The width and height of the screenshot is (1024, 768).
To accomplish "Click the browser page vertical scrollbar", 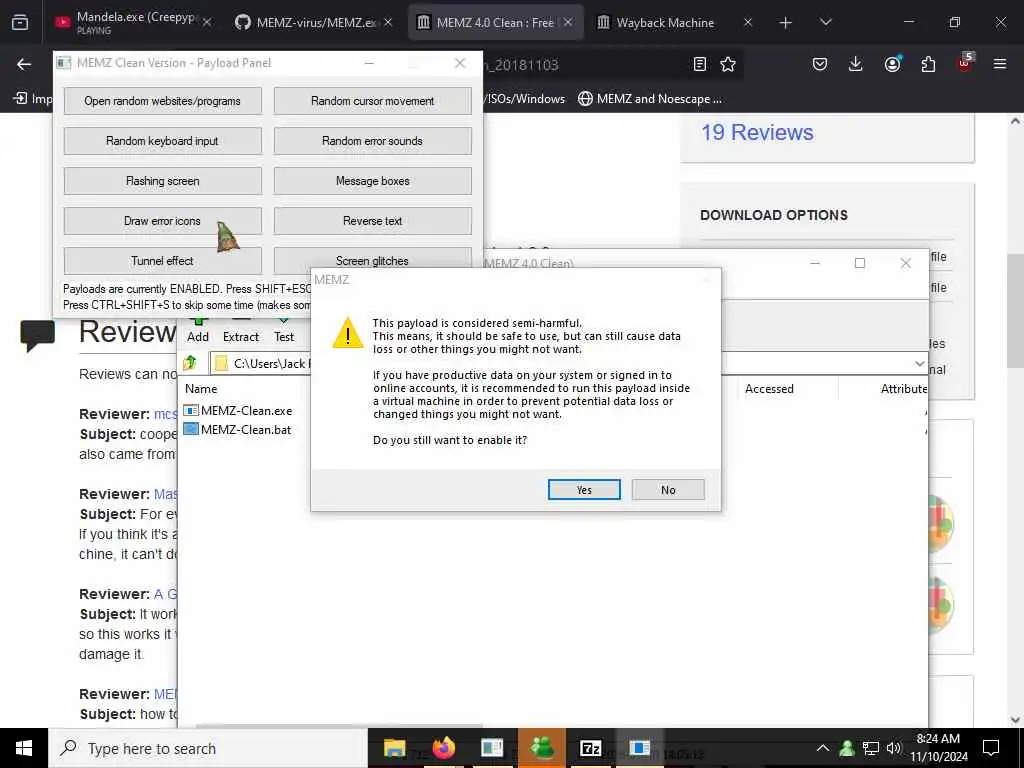I will [x=1015, y=310].
